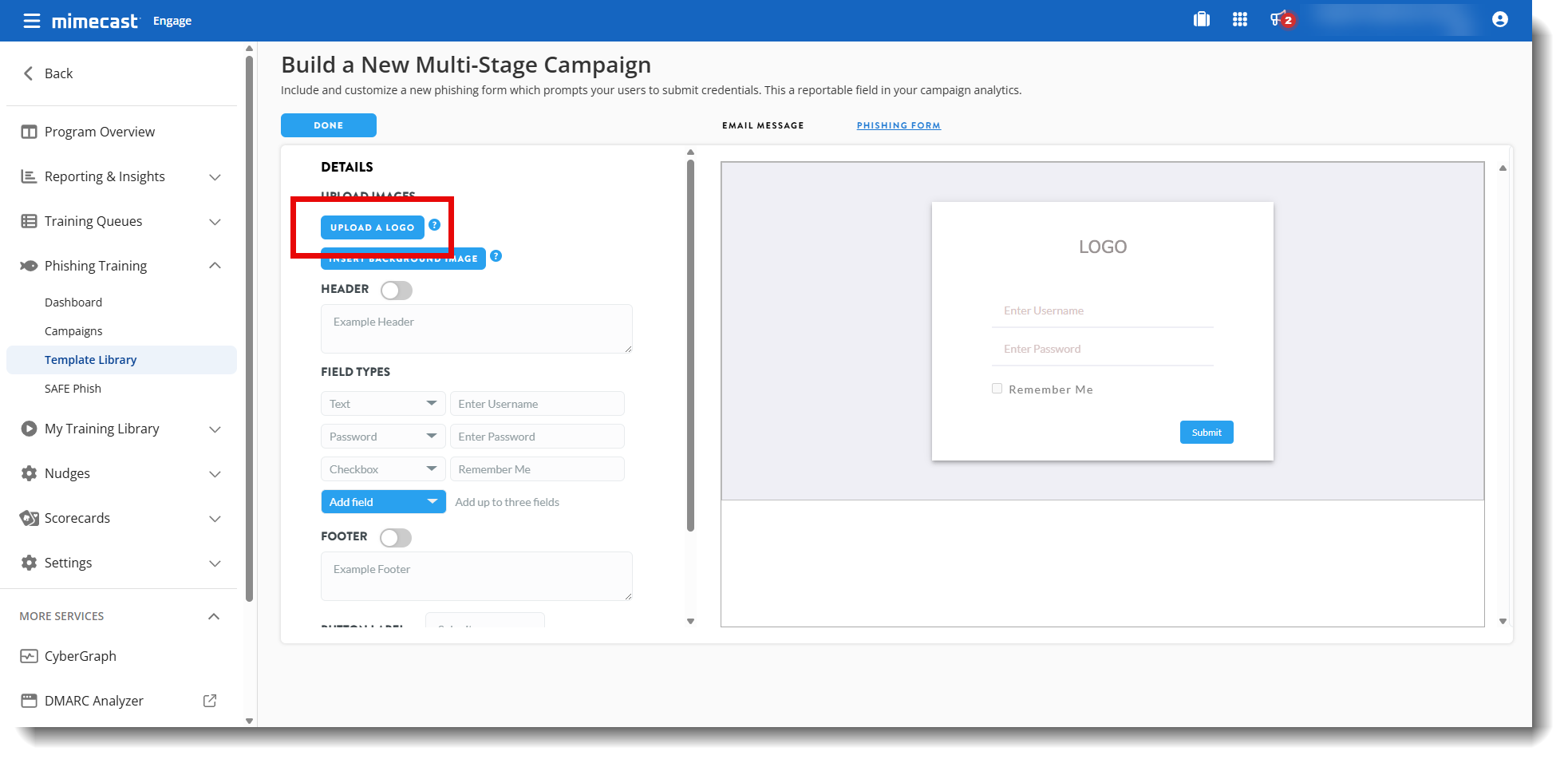Click the Done button
1568x763 pixels.
[328, 125]
